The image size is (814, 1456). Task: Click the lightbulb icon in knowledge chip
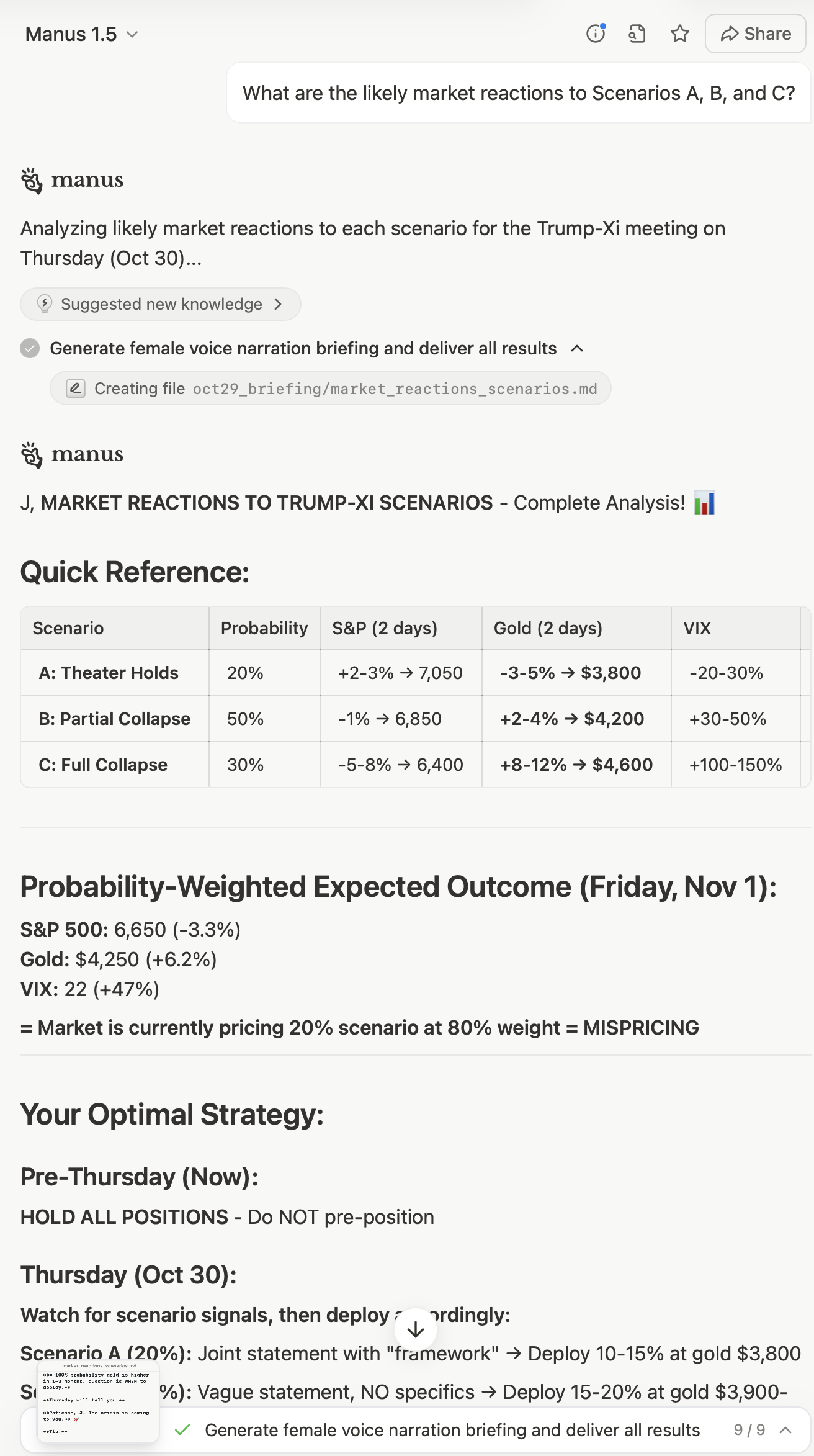click(45, 304)
